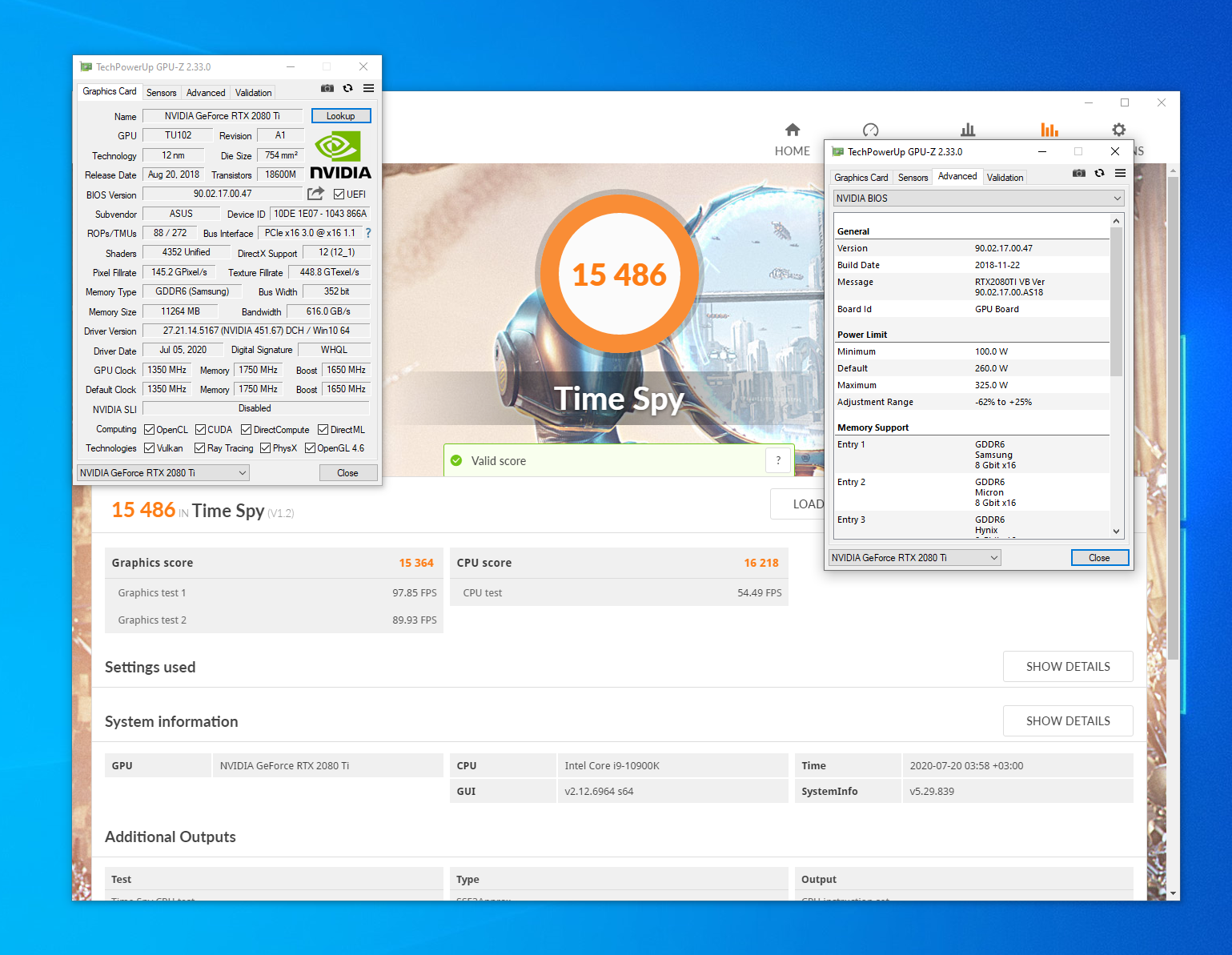Toggle the UEFI checkbox
1232x955 pixels.
click(339, 195)
